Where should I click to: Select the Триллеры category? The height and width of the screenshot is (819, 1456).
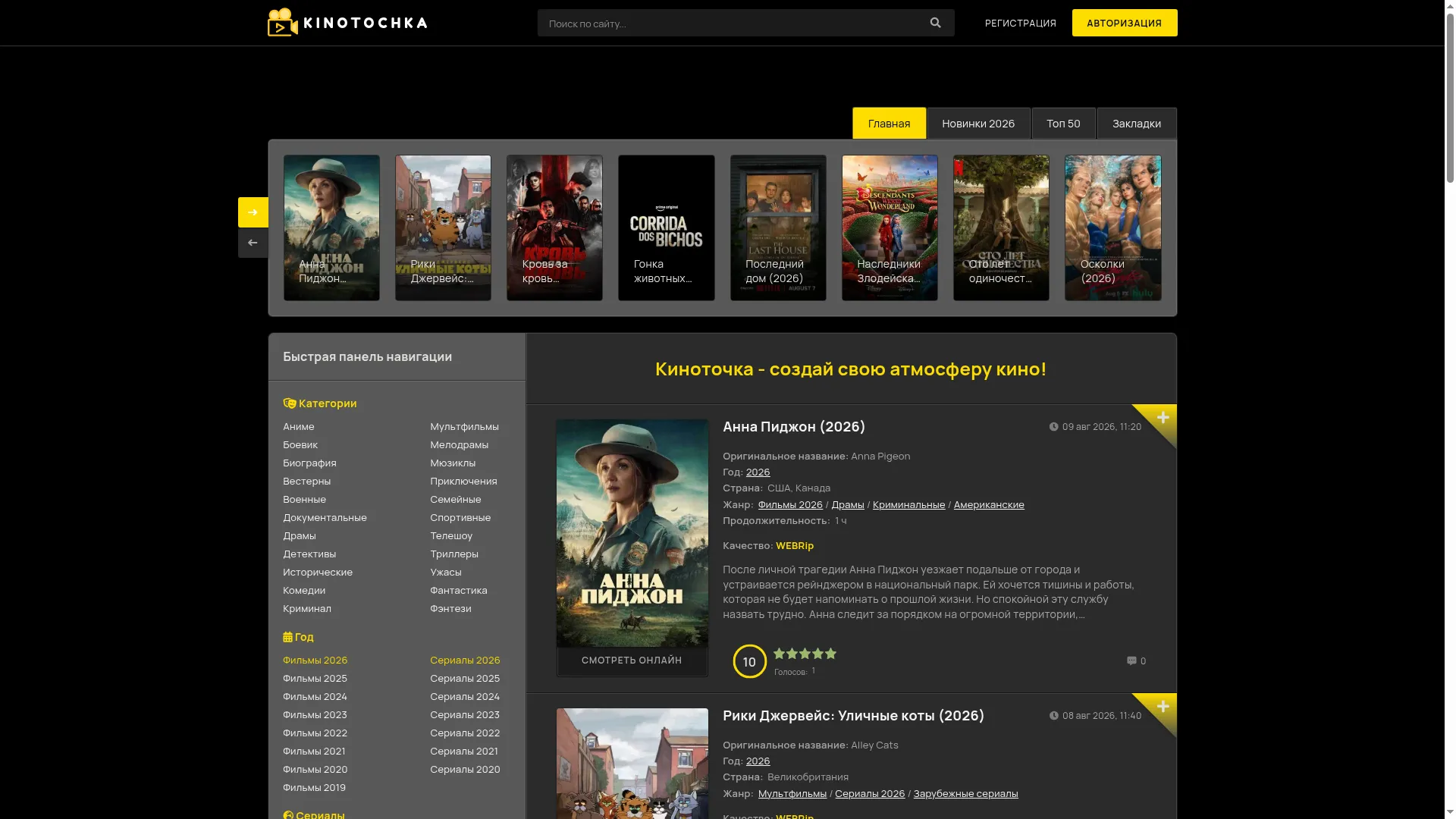click(x=454, y=554)
